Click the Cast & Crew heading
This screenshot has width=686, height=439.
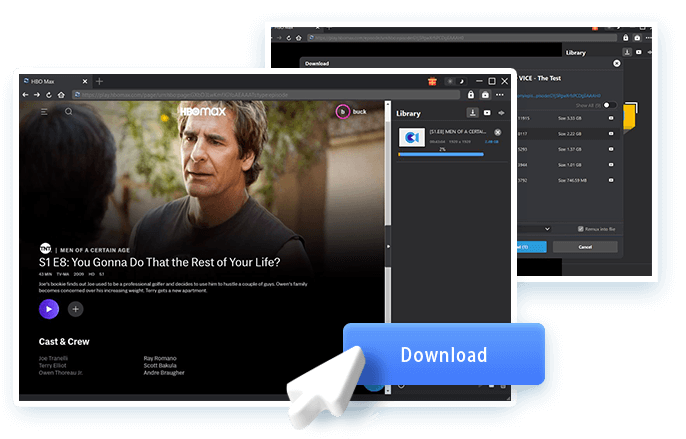pyautogui.click(x=64, y=342)
